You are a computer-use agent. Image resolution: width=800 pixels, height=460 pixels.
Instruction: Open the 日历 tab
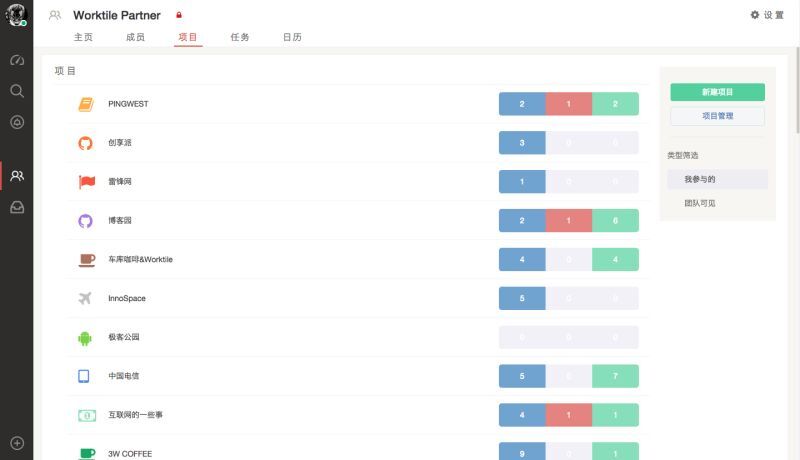click(x=292, y=37)
